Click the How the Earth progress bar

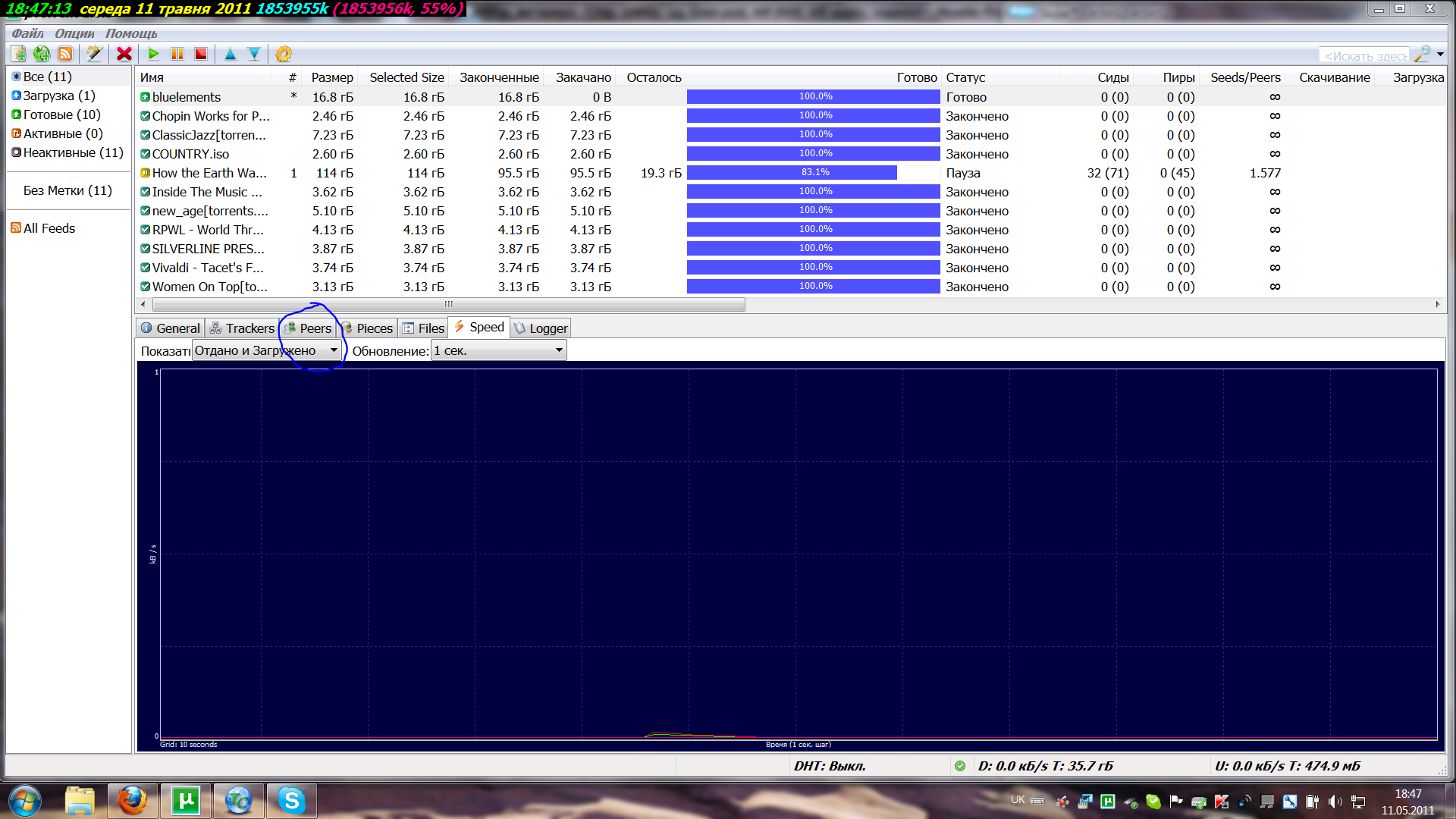coord(814,173)
